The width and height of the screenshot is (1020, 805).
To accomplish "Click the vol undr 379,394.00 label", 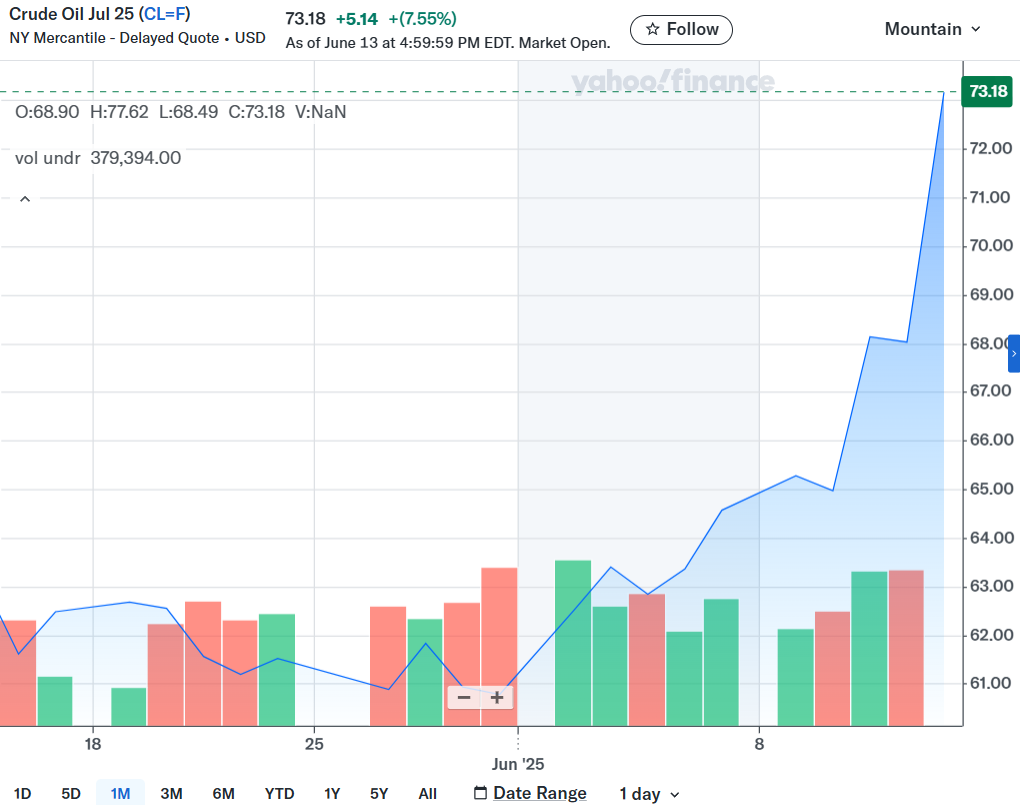I will [98, 158].
